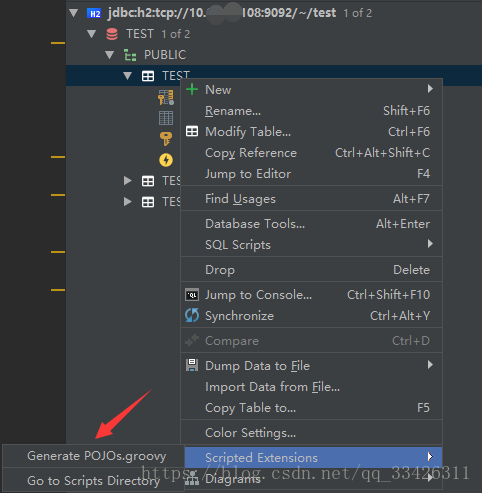Click the New menu entry
This screenshot has width=482, height=493.
tap(311, 90)
